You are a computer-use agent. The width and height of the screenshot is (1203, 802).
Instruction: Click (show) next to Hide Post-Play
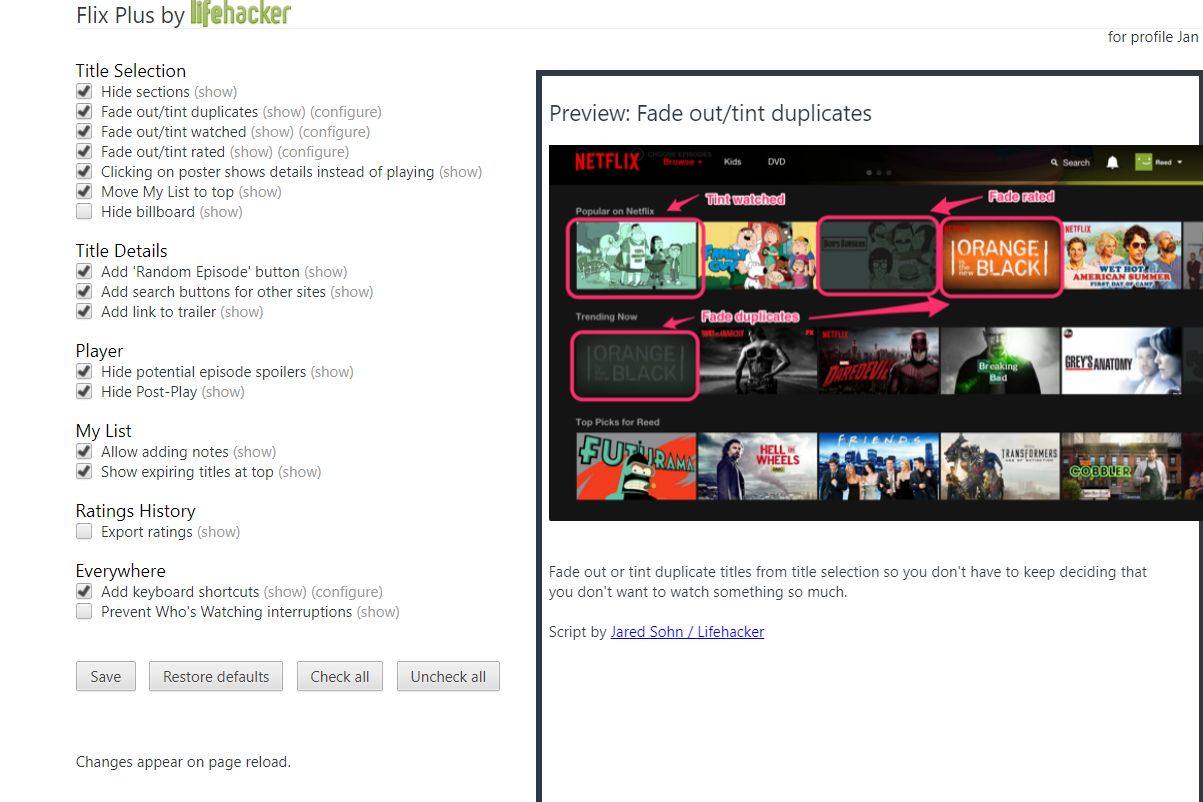(223, 392)
